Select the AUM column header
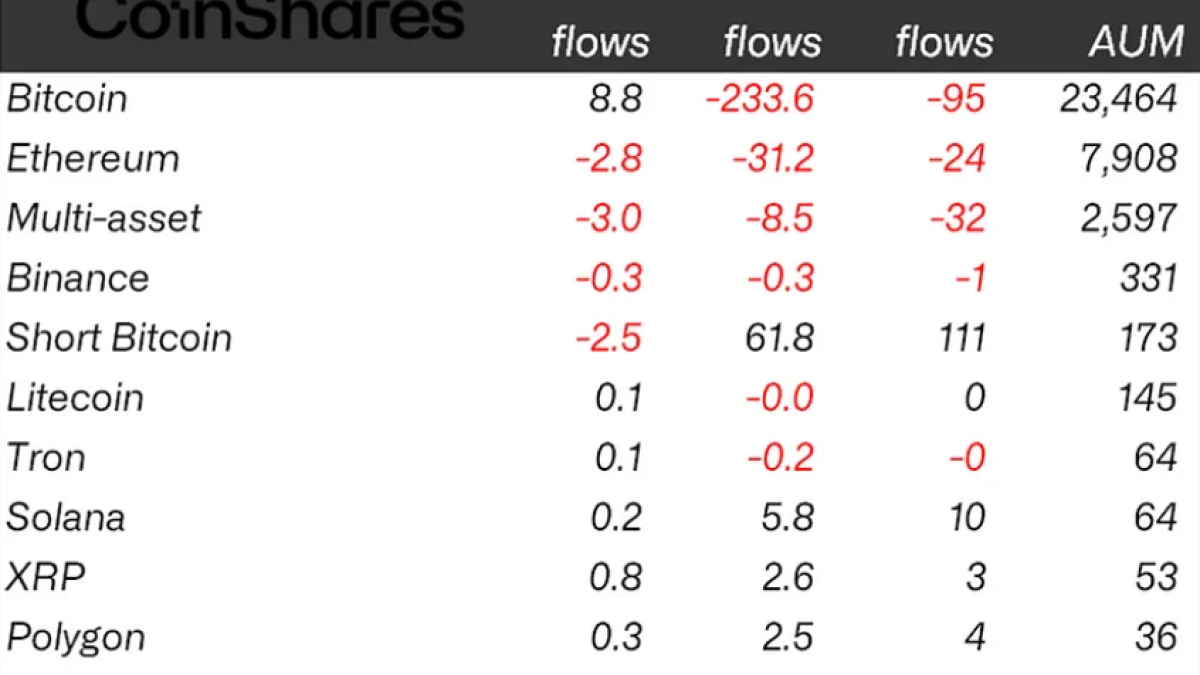1200x675 pixels. [1135, 42]
